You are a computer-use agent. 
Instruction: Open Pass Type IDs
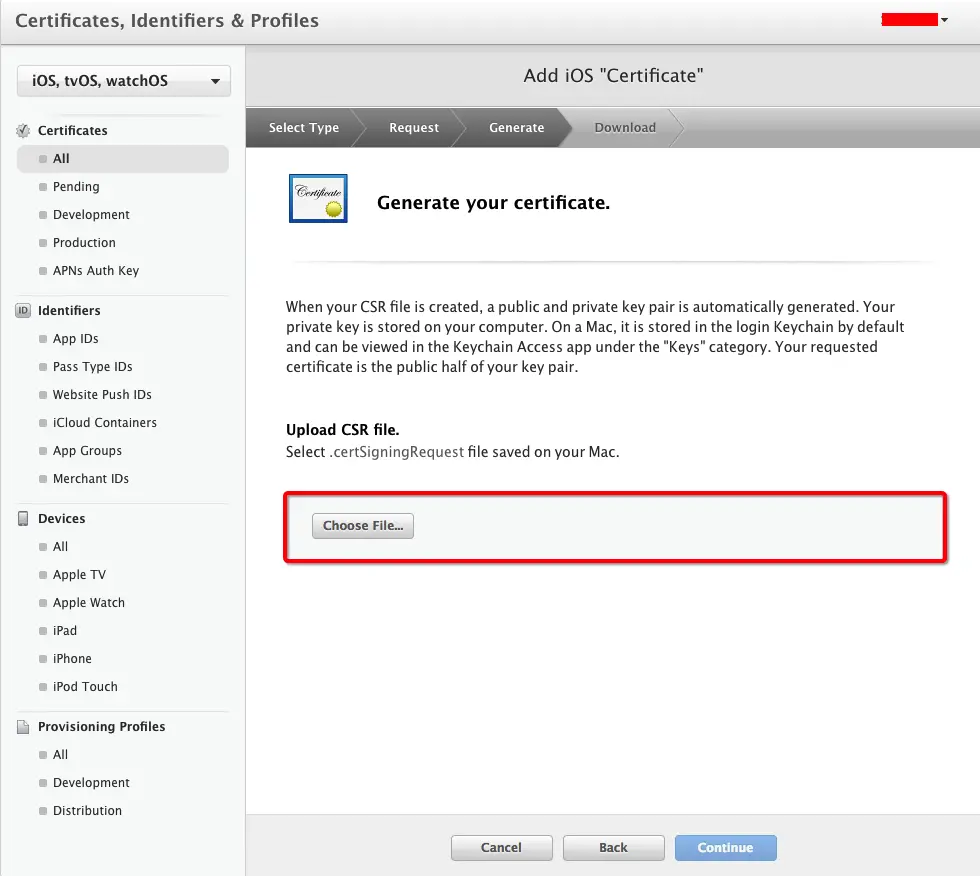coord(92,367)
